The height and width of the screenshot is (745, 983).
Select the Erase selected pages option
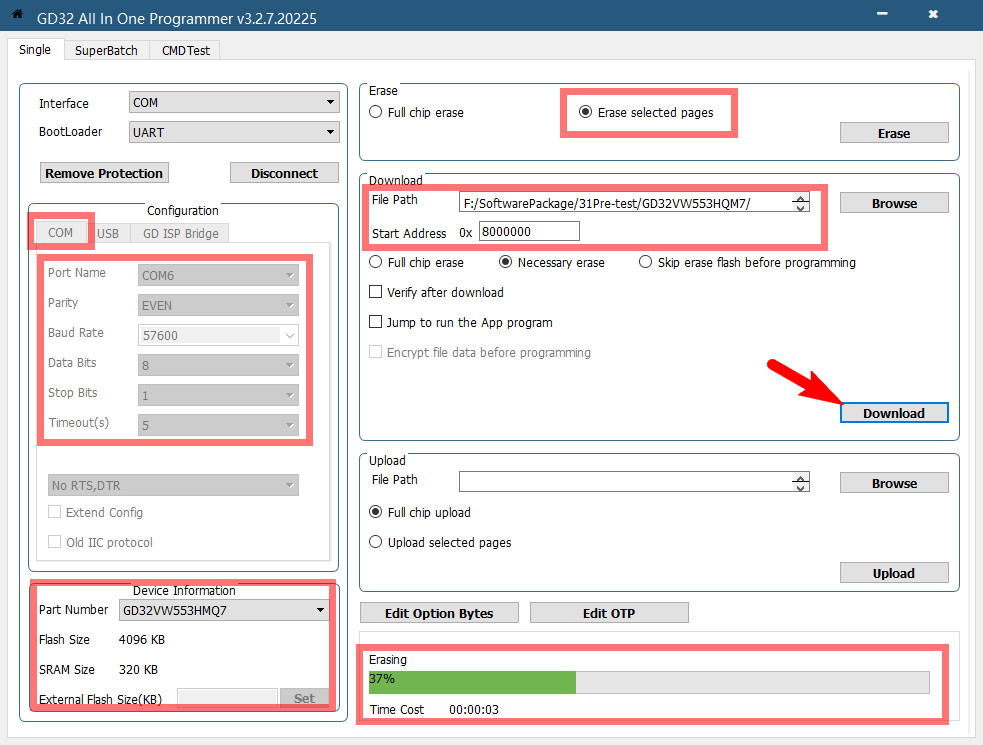(x=586, y=113)
